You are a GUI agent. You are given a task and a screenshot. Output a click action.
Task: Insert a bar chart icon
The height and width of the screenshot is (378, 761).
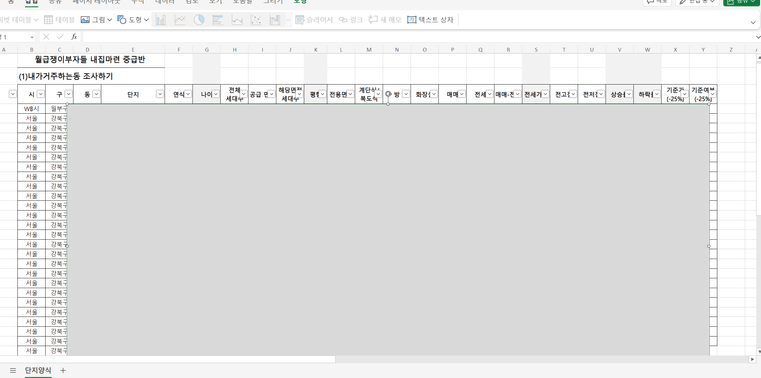tap(218, 20)
